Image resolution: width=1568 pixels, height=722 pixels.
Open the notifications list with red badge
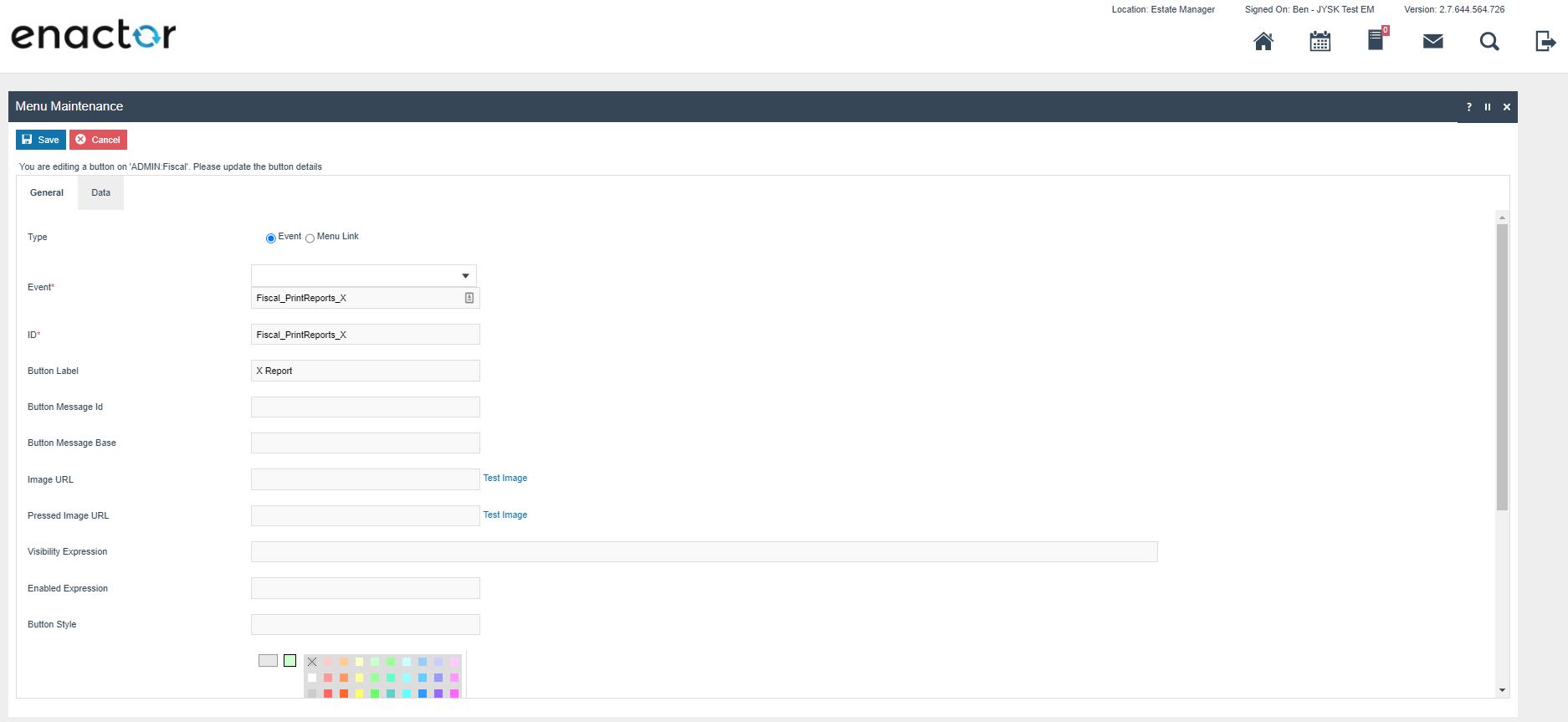(1376, 40)
